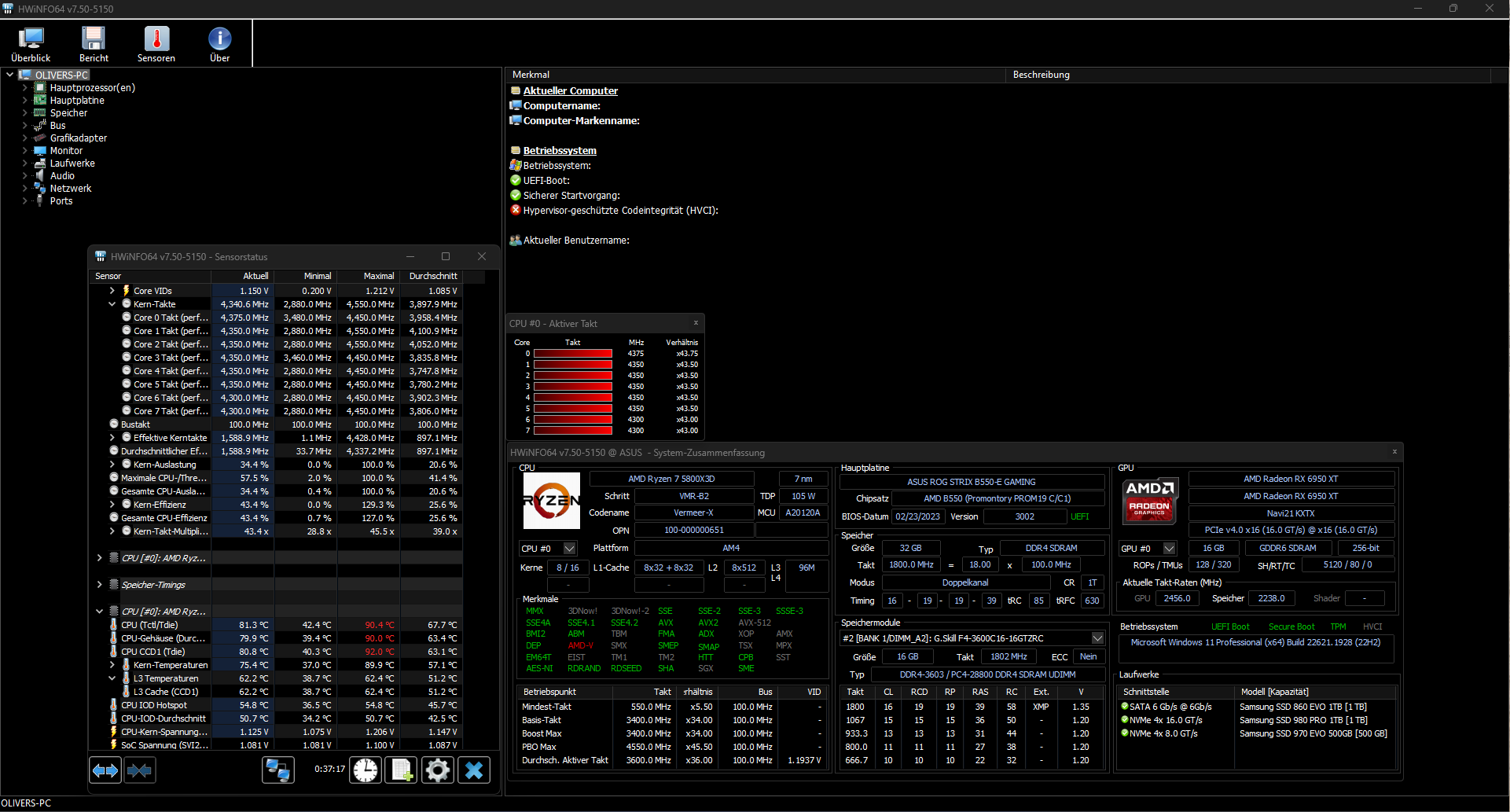Screen dimensions: 1510x812
Task: Click OLIVERS-PC in the bottom status bar
Action: coord(26,803)
